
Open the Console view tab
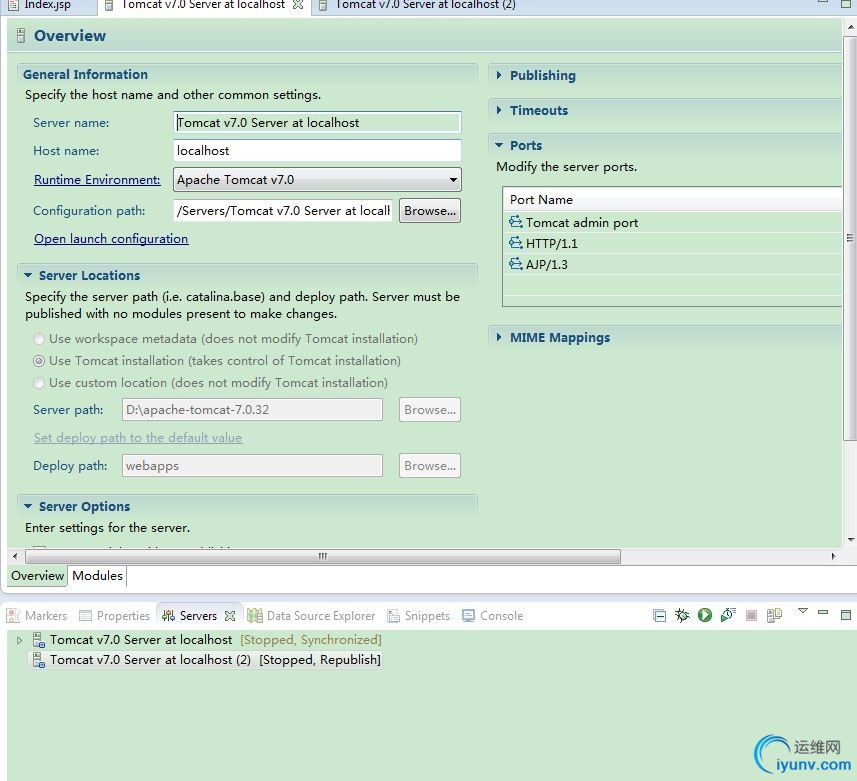492,616
